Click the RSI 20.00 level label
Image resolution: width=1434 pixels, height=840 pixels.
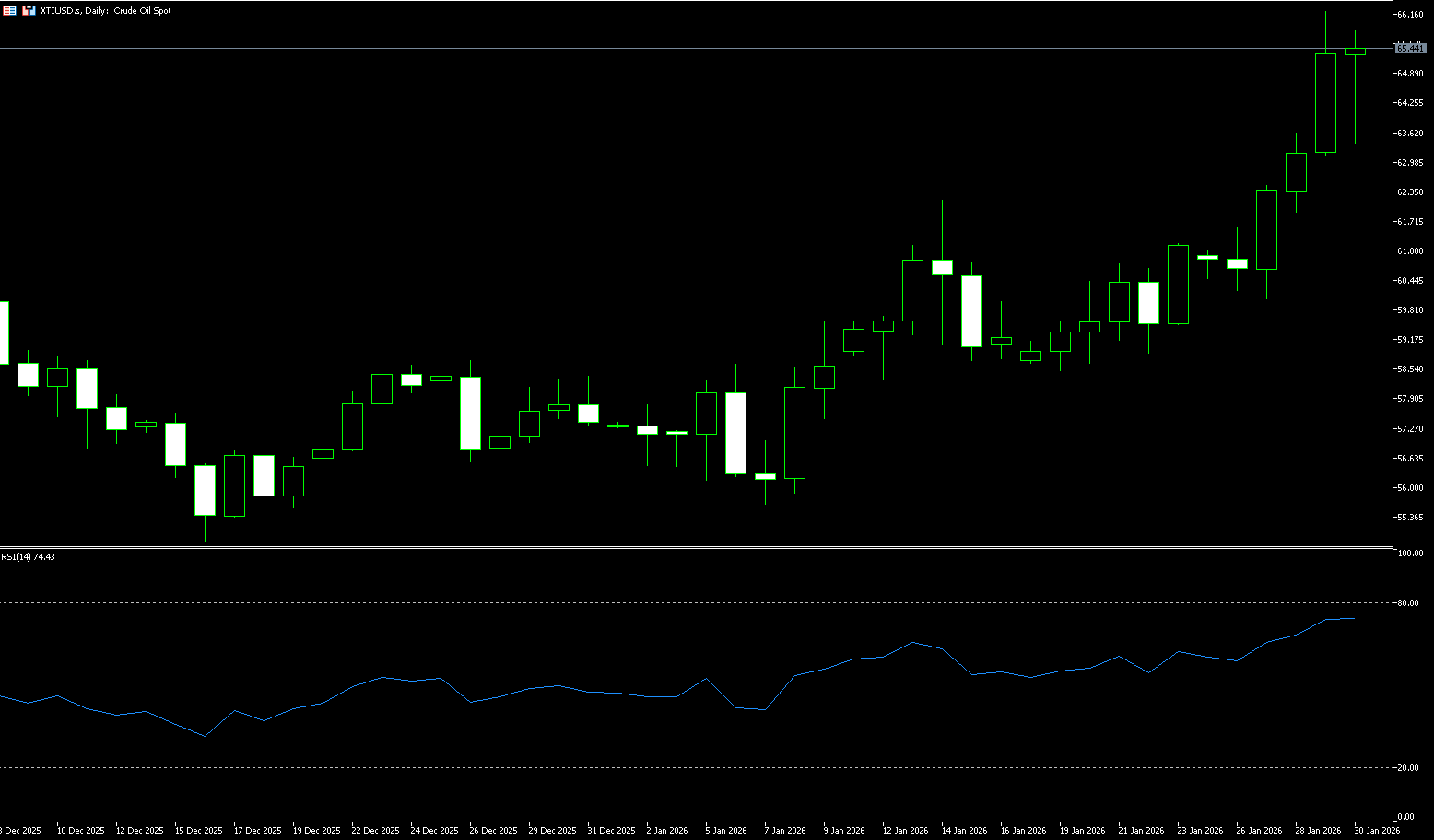[x=1408, y=768]
